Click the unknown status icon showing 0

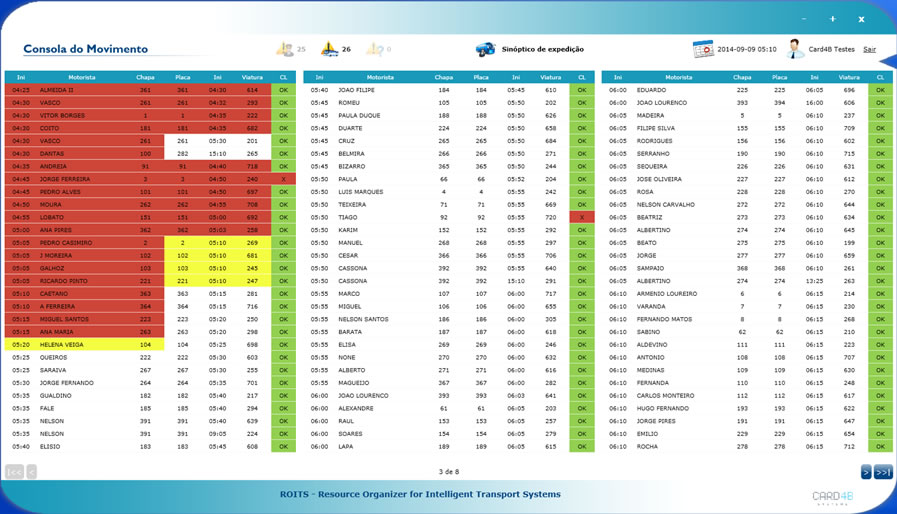pos(374,49)
